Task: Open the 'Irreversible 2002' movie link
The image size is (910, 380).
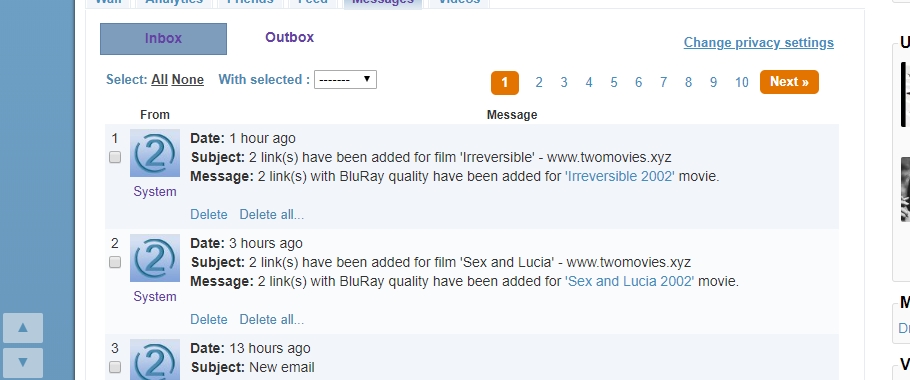Action: 620,176
